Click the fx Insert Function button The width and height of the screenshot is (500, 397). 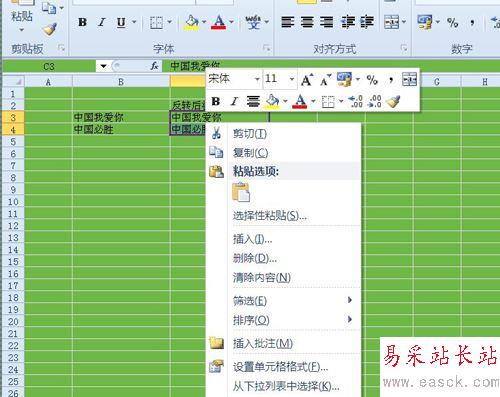point(154,66)
